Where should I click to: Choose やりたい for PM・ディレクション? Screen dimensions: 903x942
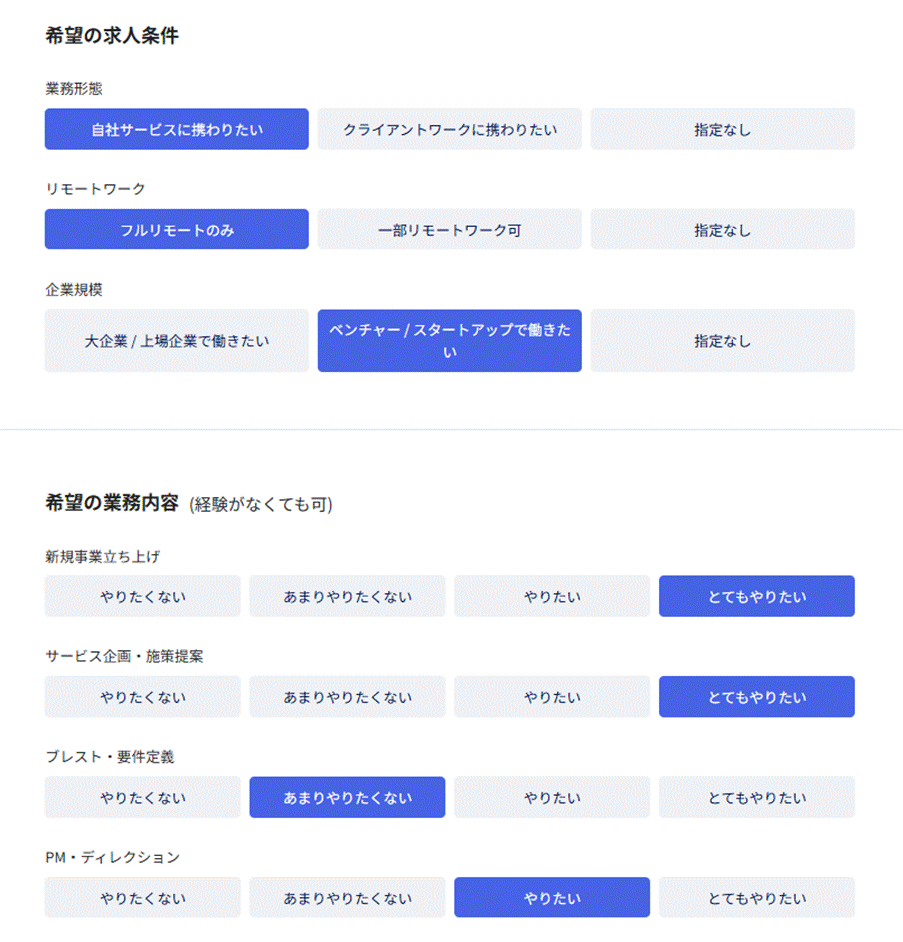click(551, 897)
